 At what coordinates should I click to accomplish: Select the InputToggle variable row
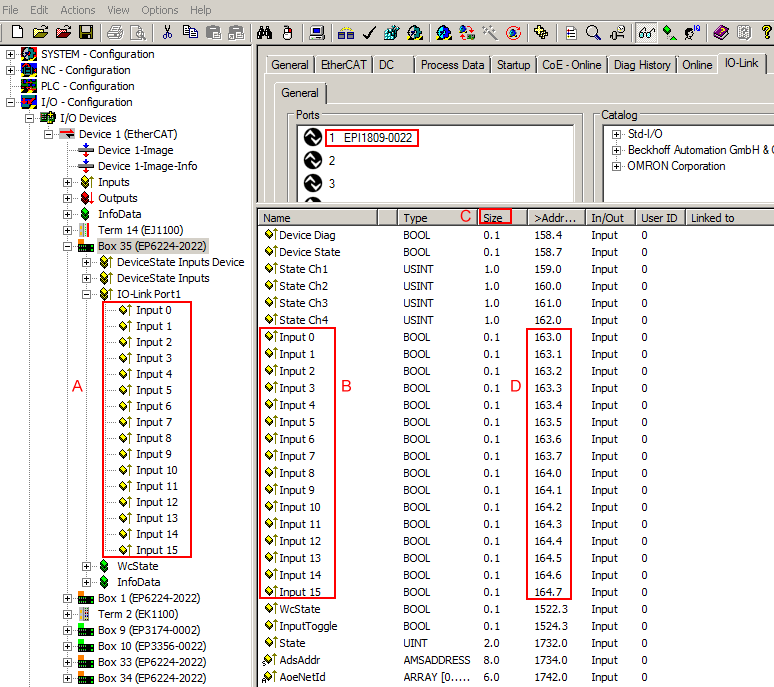pyautogui.click(x=515, y=626)
